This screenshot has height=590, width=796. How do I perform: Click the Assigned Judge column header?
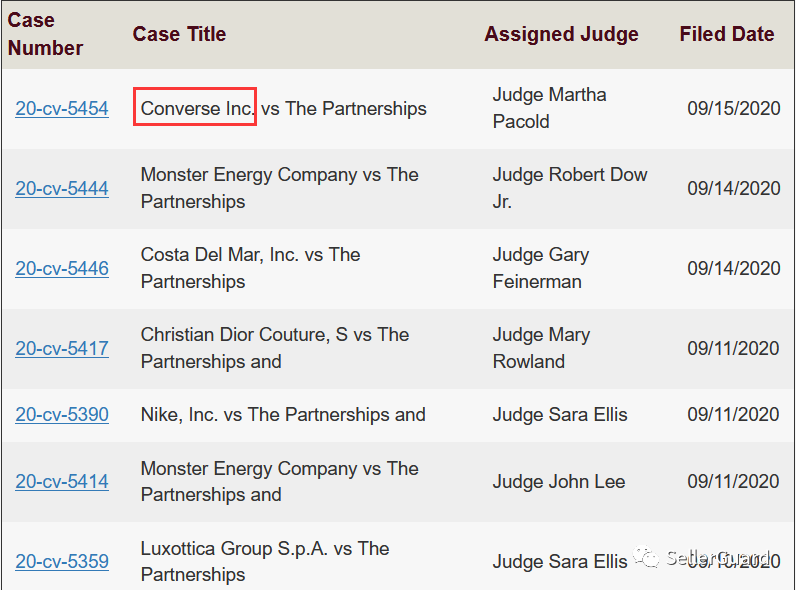[x=561, y=34]
